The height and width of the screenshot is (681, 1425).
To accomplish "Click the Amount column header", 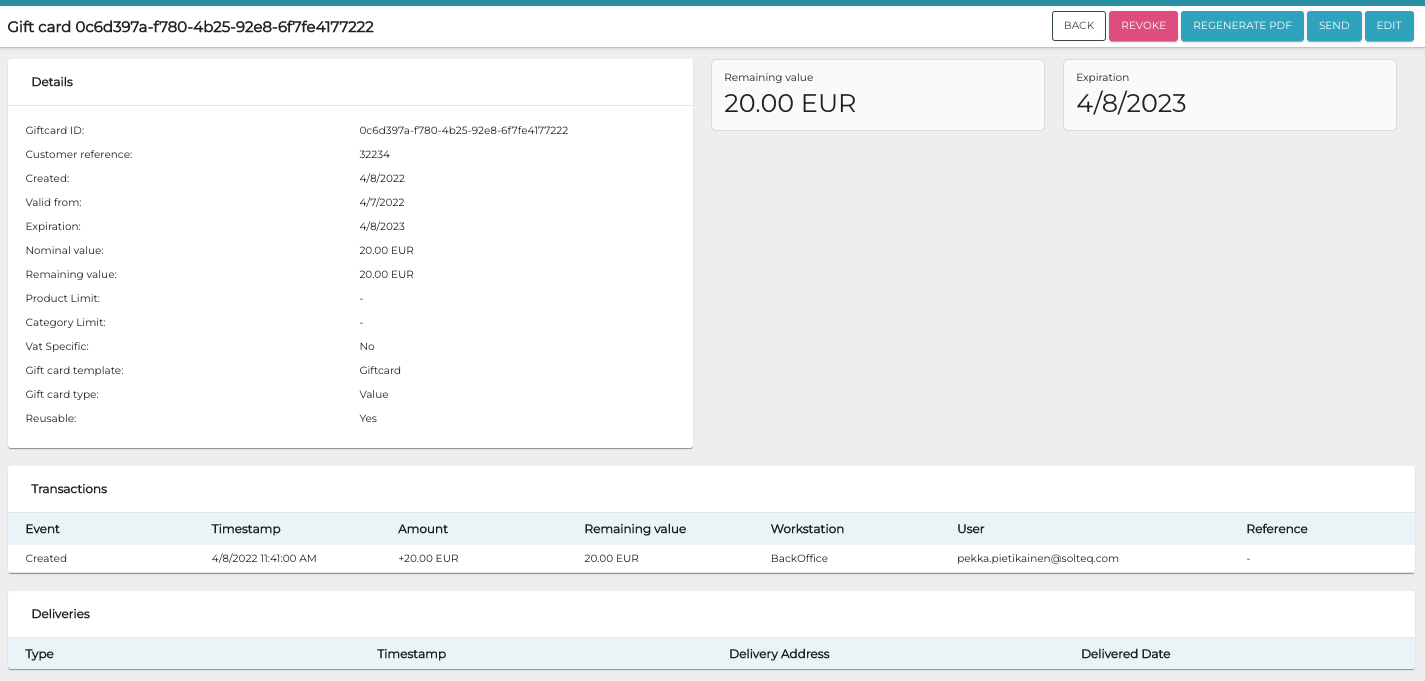I will point(423,529).
